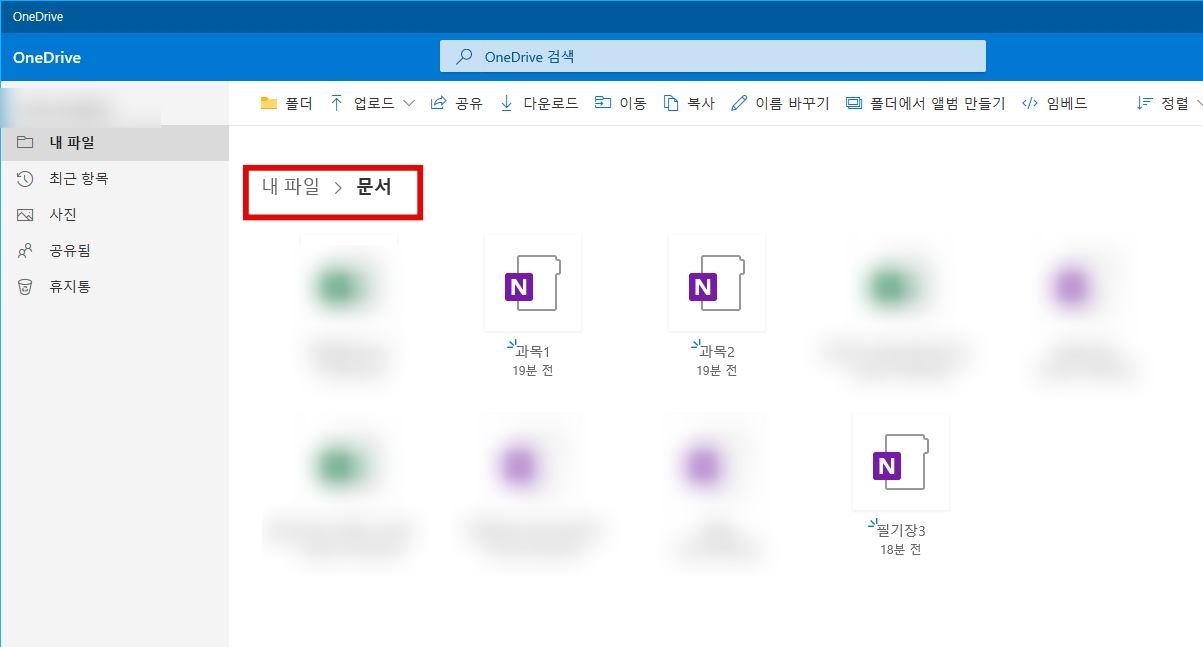
Task: Open the upload dropdown chevron
Action: point(408,103)
